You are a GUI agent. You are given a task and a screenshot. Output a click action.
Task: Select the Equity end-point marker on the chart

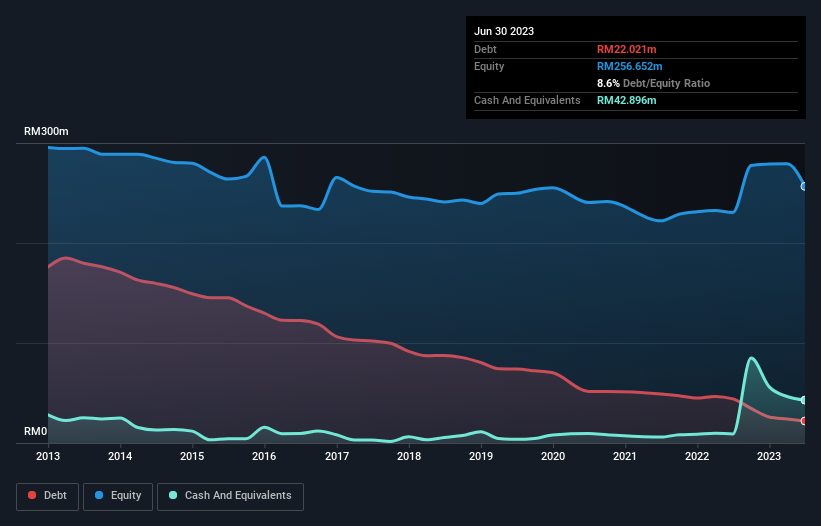(804, 186)
